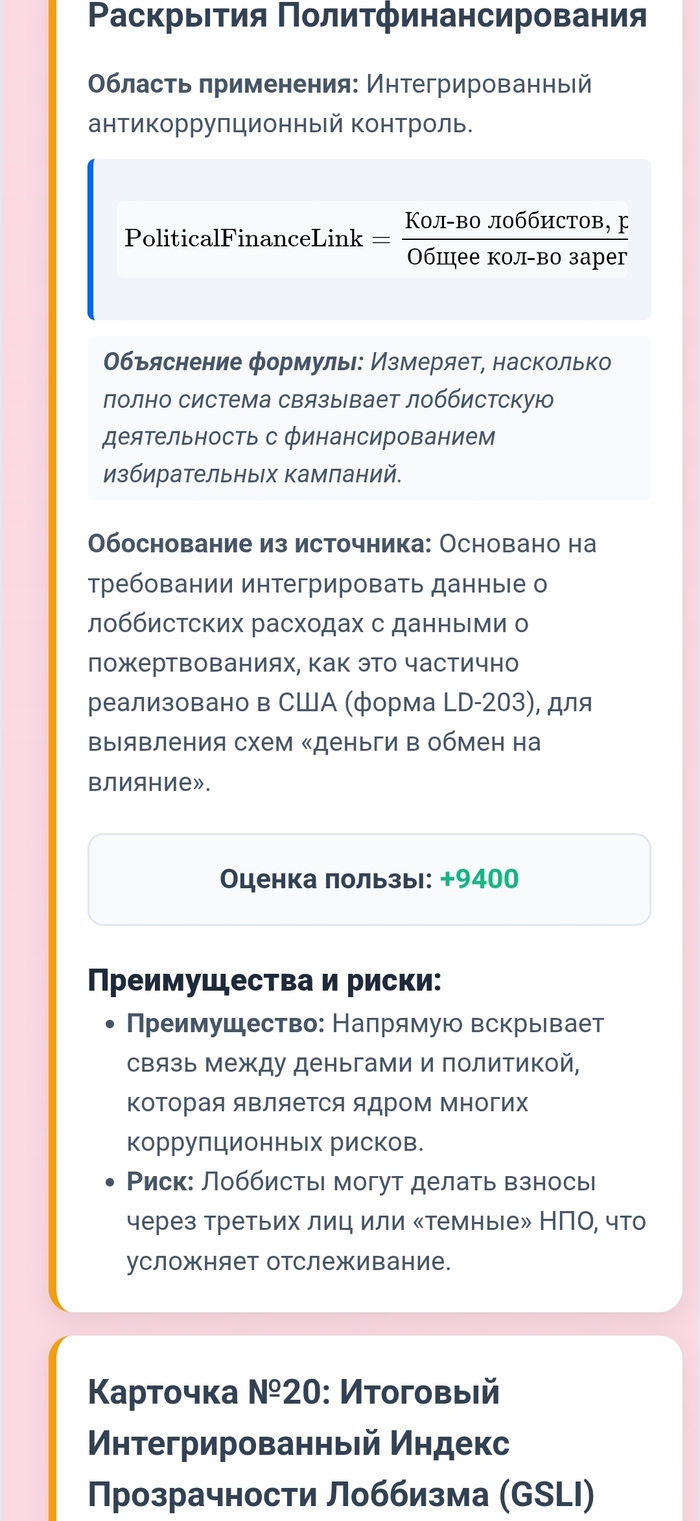700x1521 pixels.
Task: Click the "Преимущества и риски:" heading
Action: 265,980
